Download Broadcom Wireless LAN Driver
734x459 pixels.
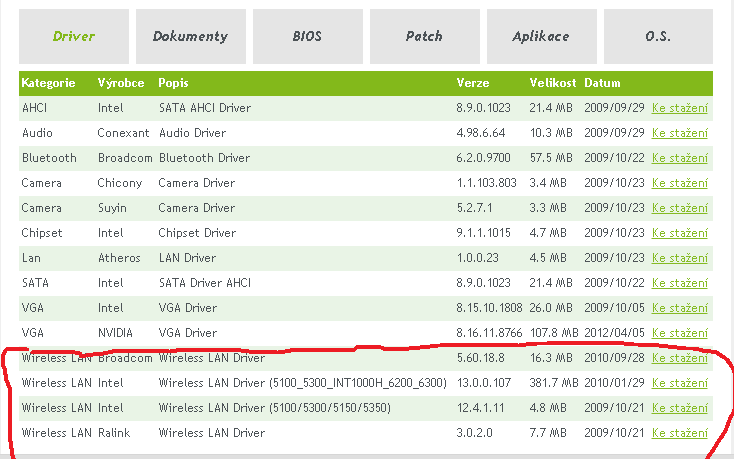pos(679,358)
